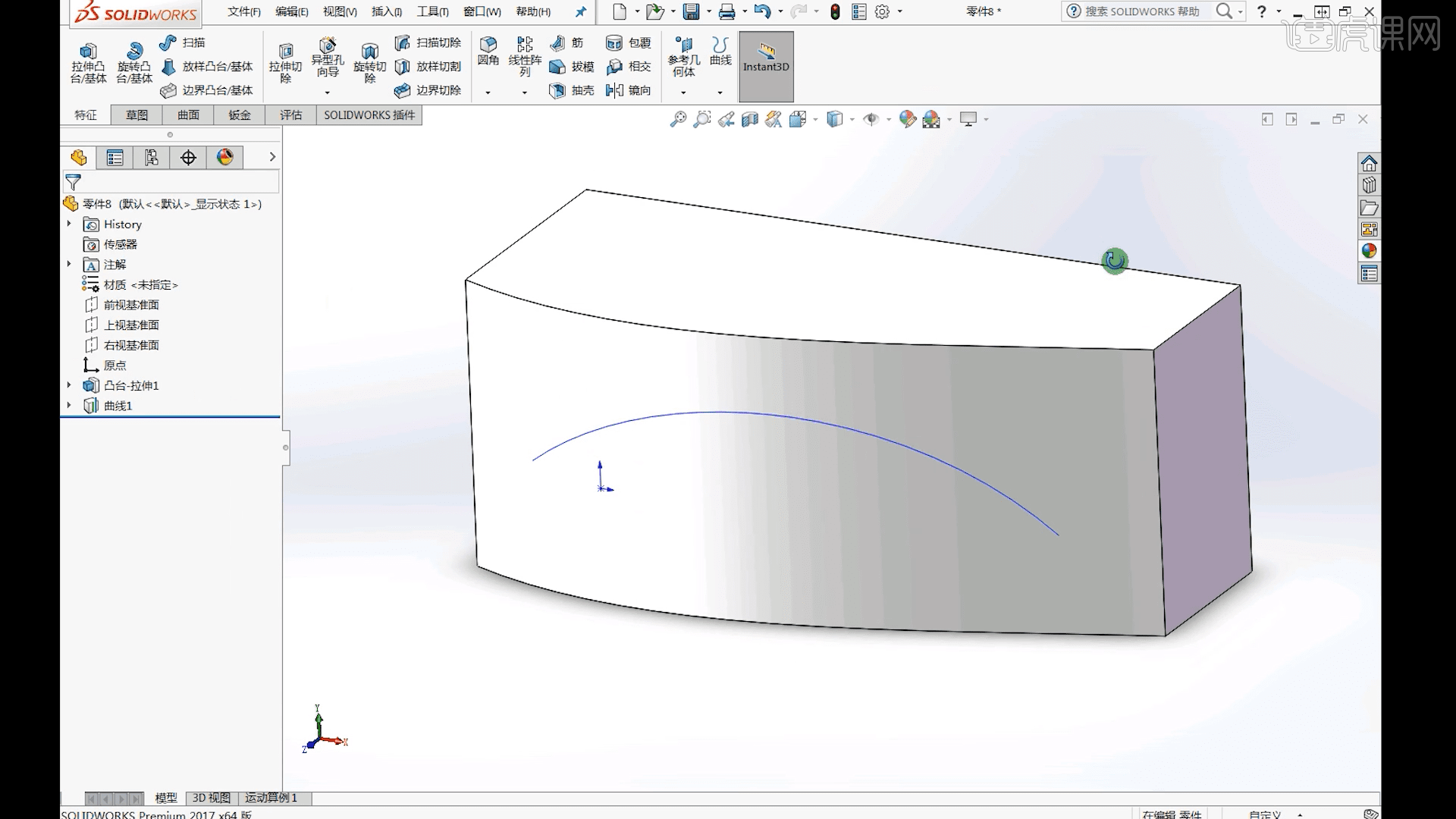Expand the History node in FeatureManager
This screenshot has height=819, width=1456.
coord(70,224)
